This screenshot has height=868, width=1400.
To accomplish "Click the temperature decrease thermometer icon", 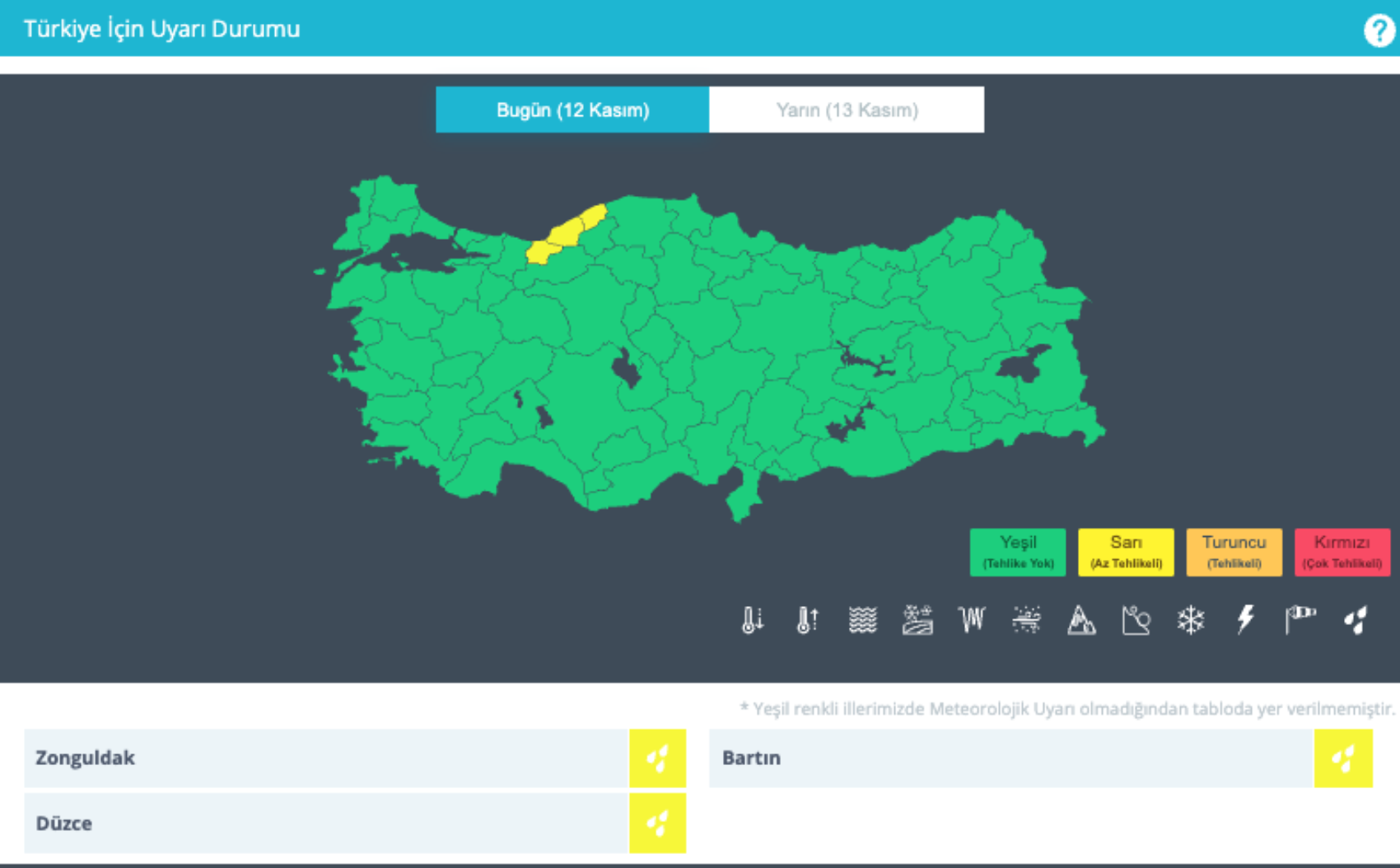I will (752, 620).
